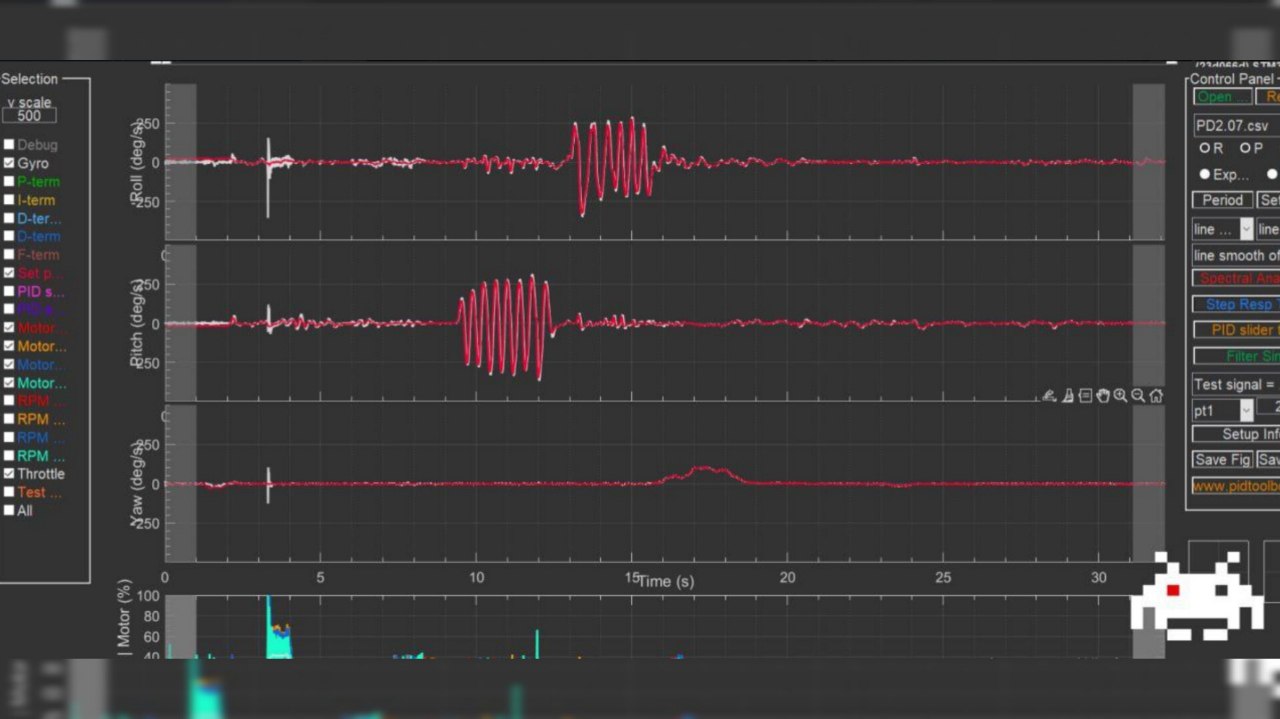
Task: Select the data tips icon in axes toolbar
Action: 1085,396
